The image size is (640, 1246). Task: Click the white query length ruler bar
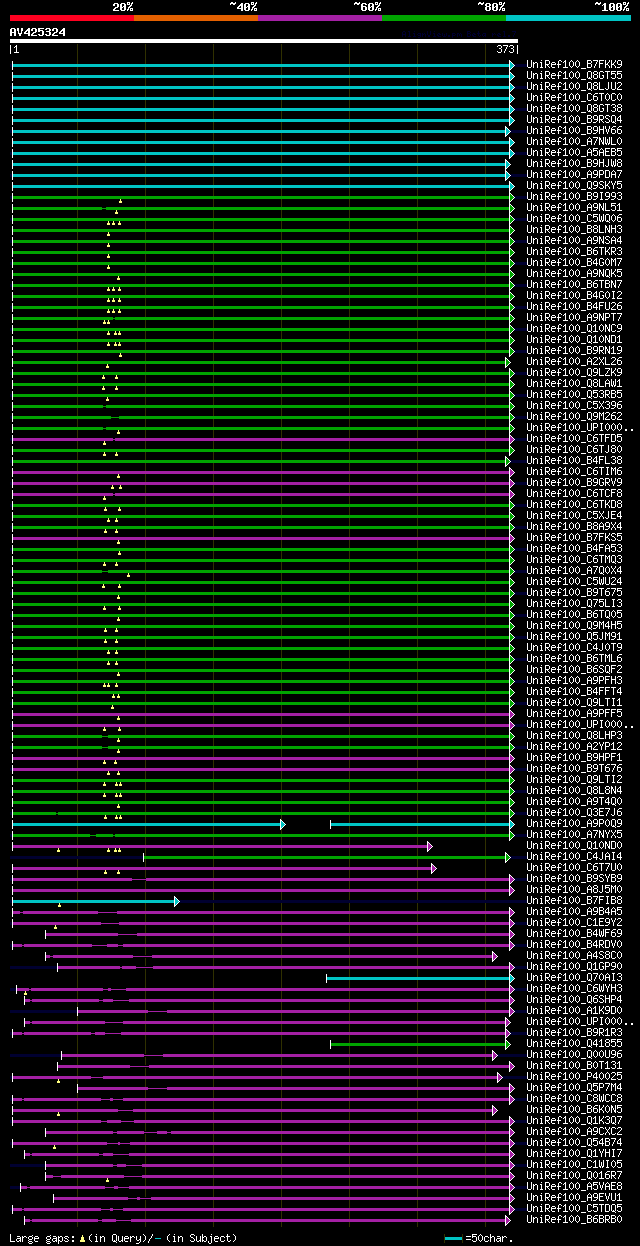coord(264,41)
